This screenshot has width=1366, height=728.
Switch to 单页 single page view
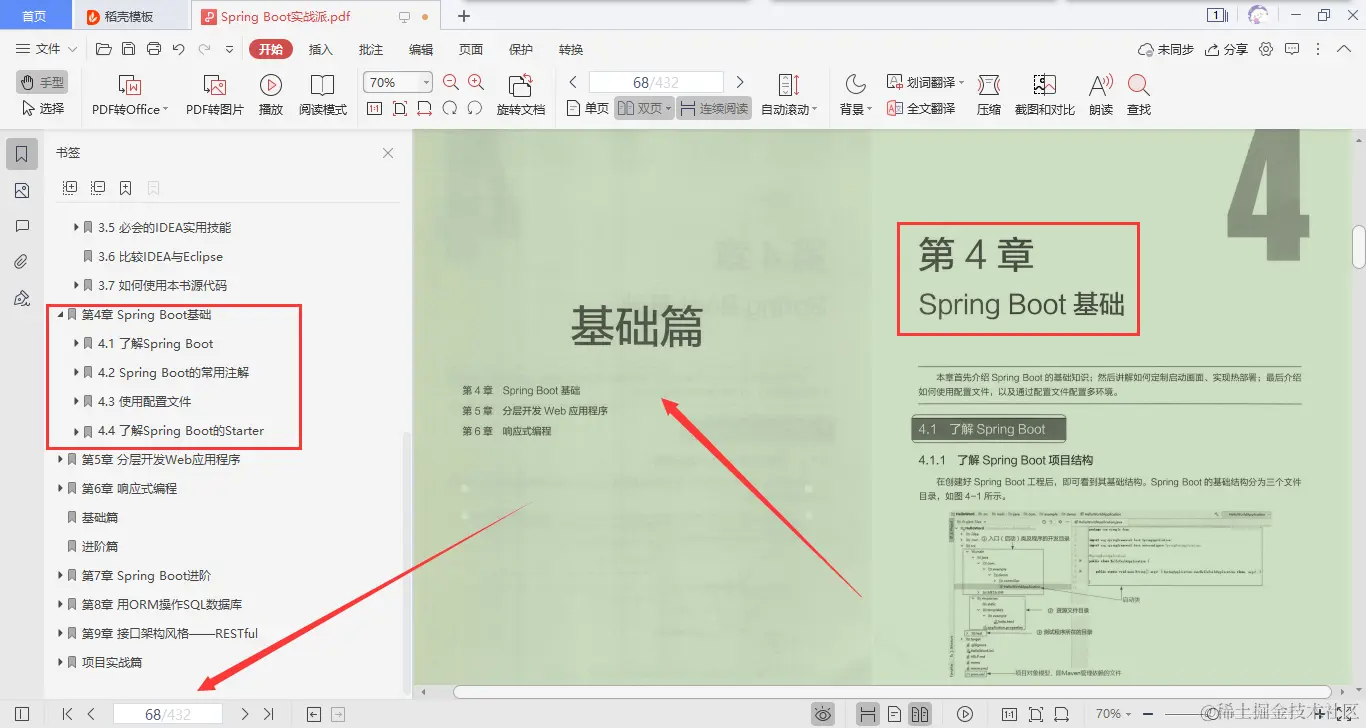coord(585,108)
